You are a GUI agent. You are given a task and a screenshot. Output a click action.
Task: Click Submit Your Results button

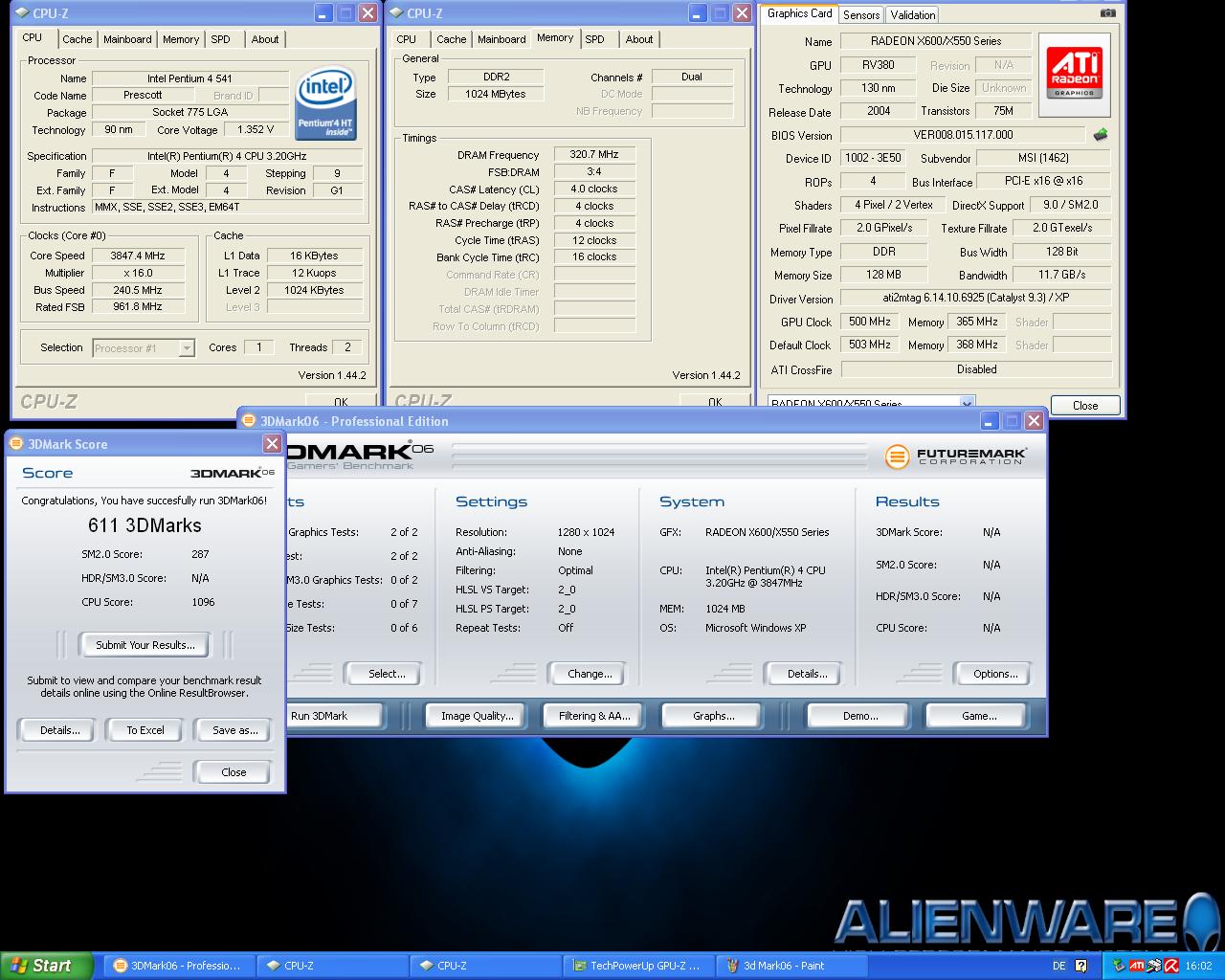pyautogui.click(x=145, y=645)
